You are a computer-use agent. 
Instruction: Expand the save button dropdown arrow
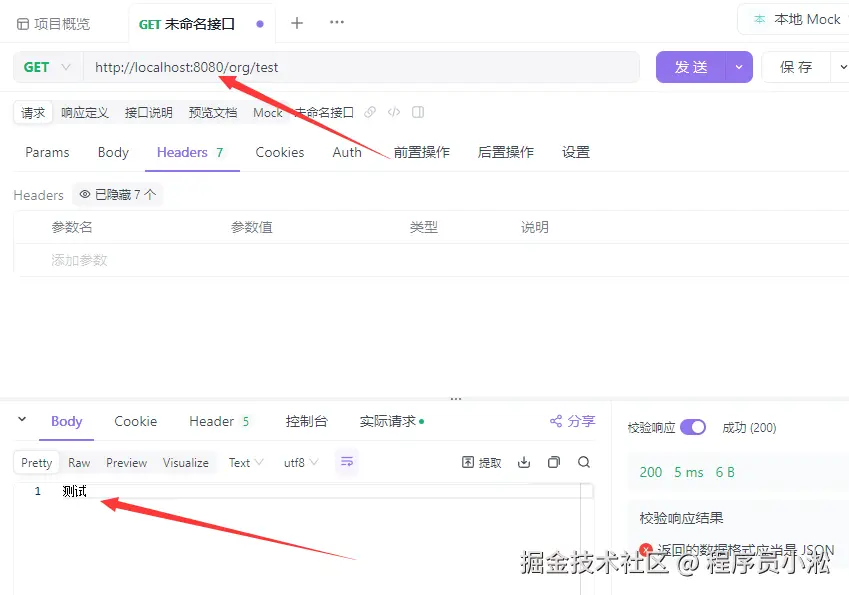coord(841,67)
